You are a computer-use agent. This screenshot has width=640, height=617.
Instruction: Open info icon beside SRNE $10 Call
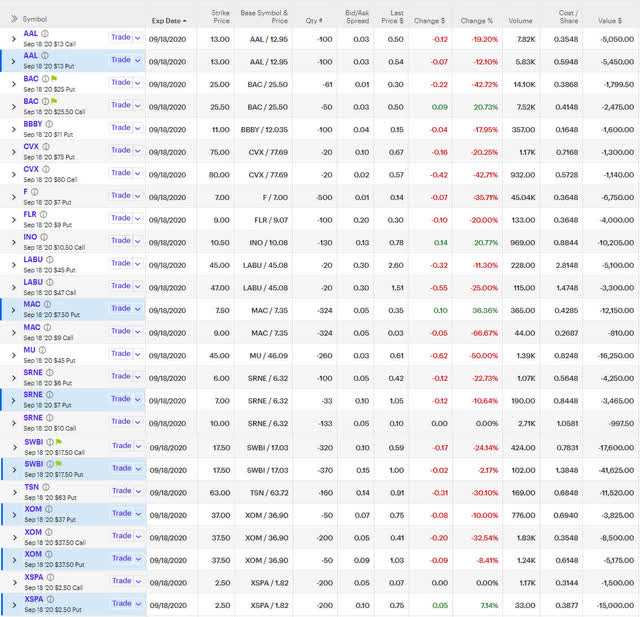coord(50,418)
